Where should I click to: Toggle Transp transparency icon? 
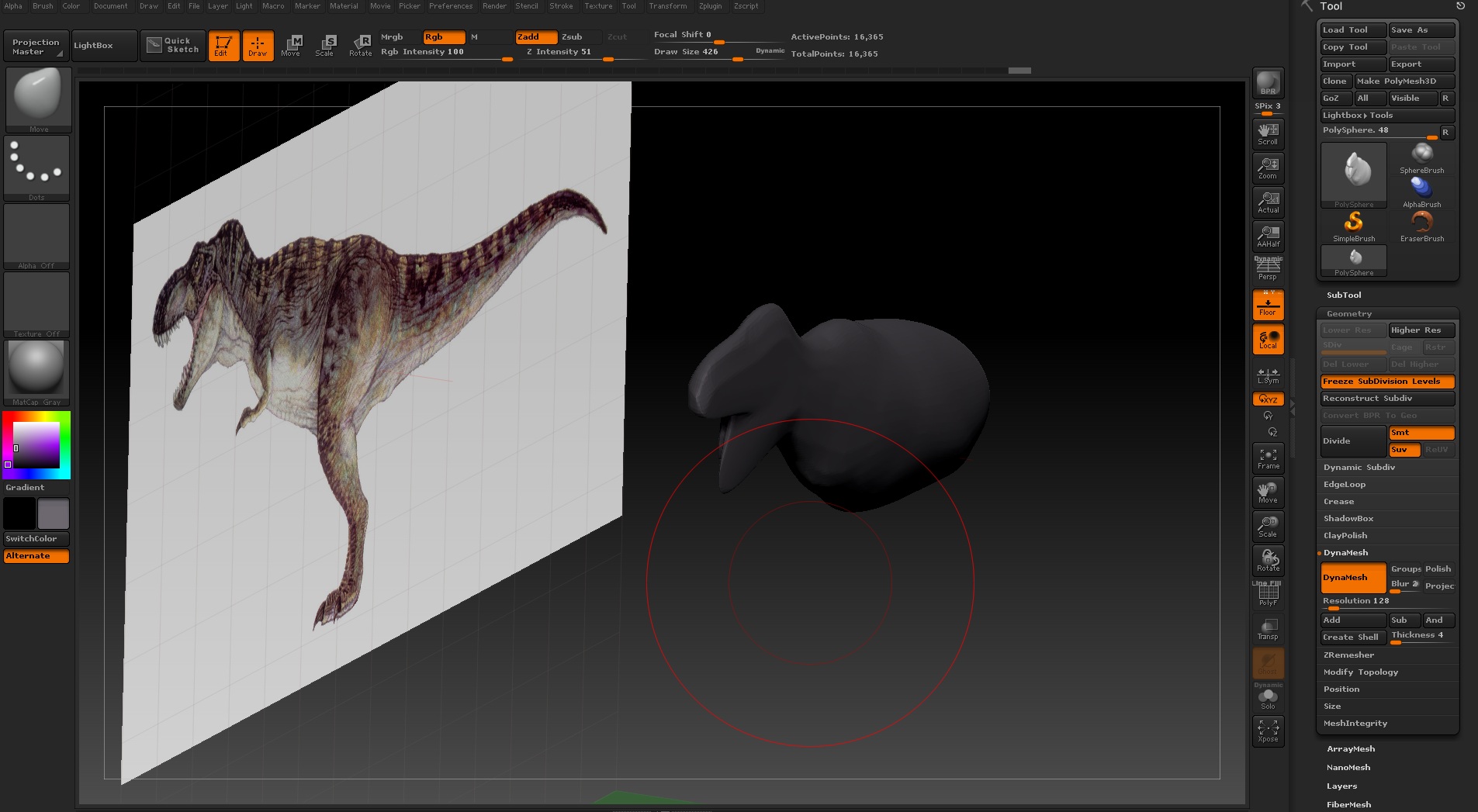tap(1268, 629)
